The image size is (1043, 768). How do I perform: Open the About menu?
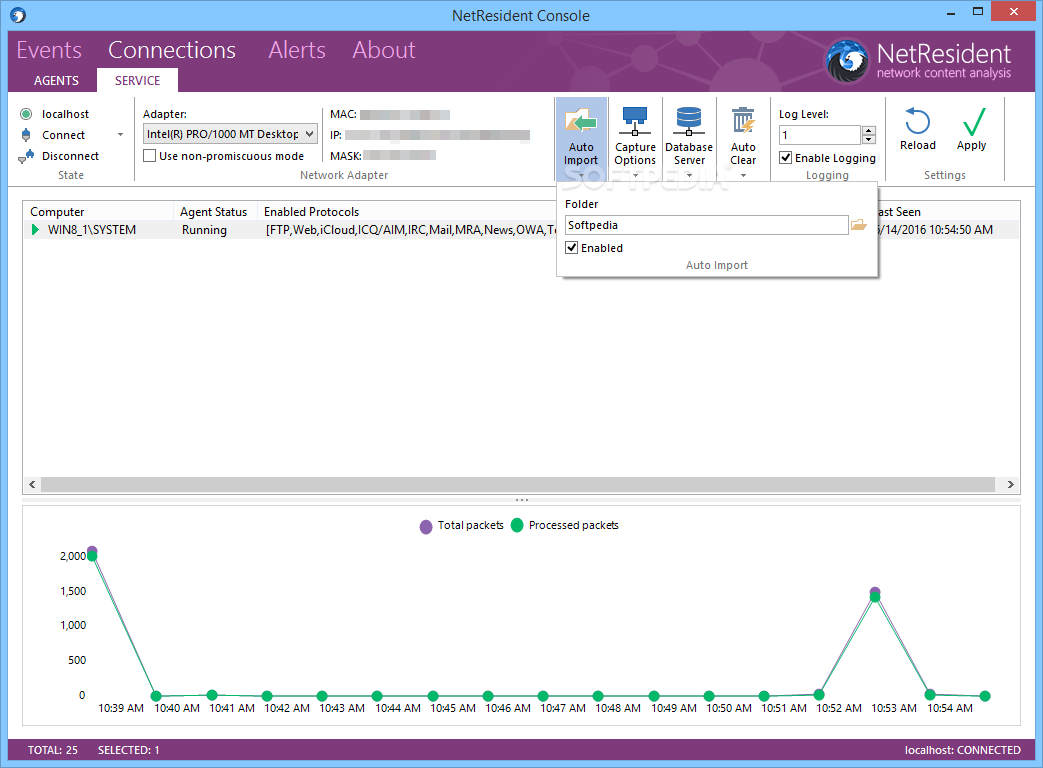tap(384, 50)
